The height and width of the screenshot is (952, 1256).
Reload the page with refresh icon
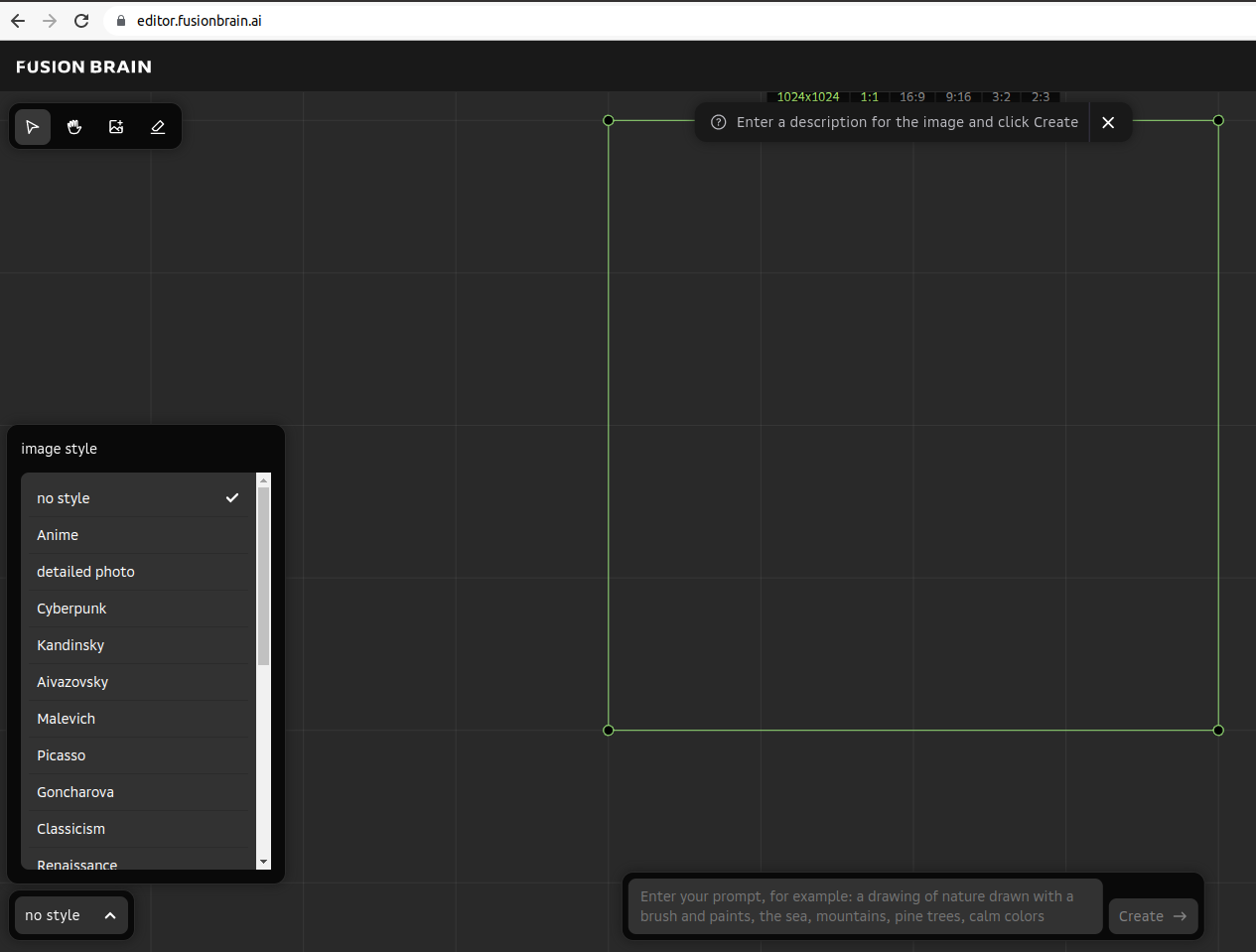(x=81, y=21)
